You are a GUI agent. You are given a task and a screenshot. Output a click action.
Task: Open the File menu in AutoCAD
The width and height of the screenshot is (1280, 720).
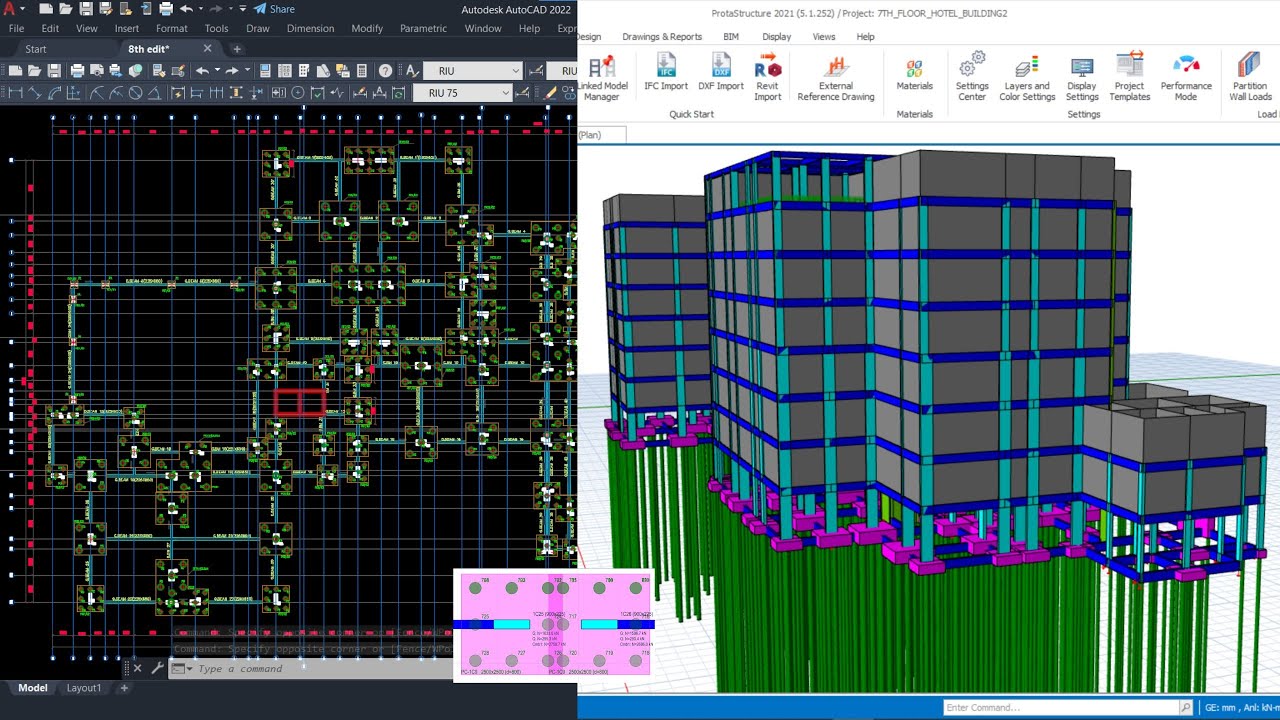[16, 28]
